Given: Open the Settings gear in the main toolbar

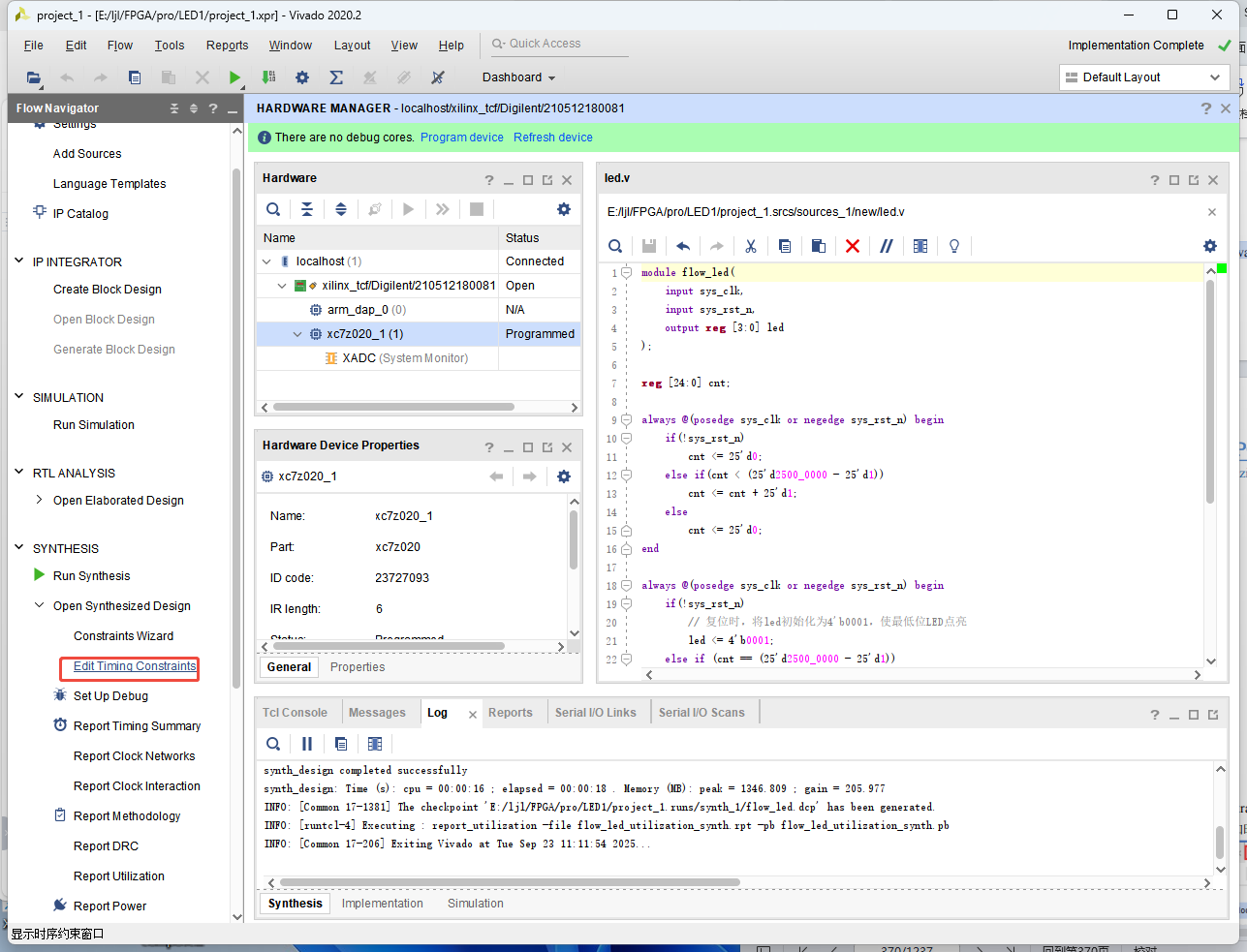Looking at the screenshot, I should click(302, 77).
